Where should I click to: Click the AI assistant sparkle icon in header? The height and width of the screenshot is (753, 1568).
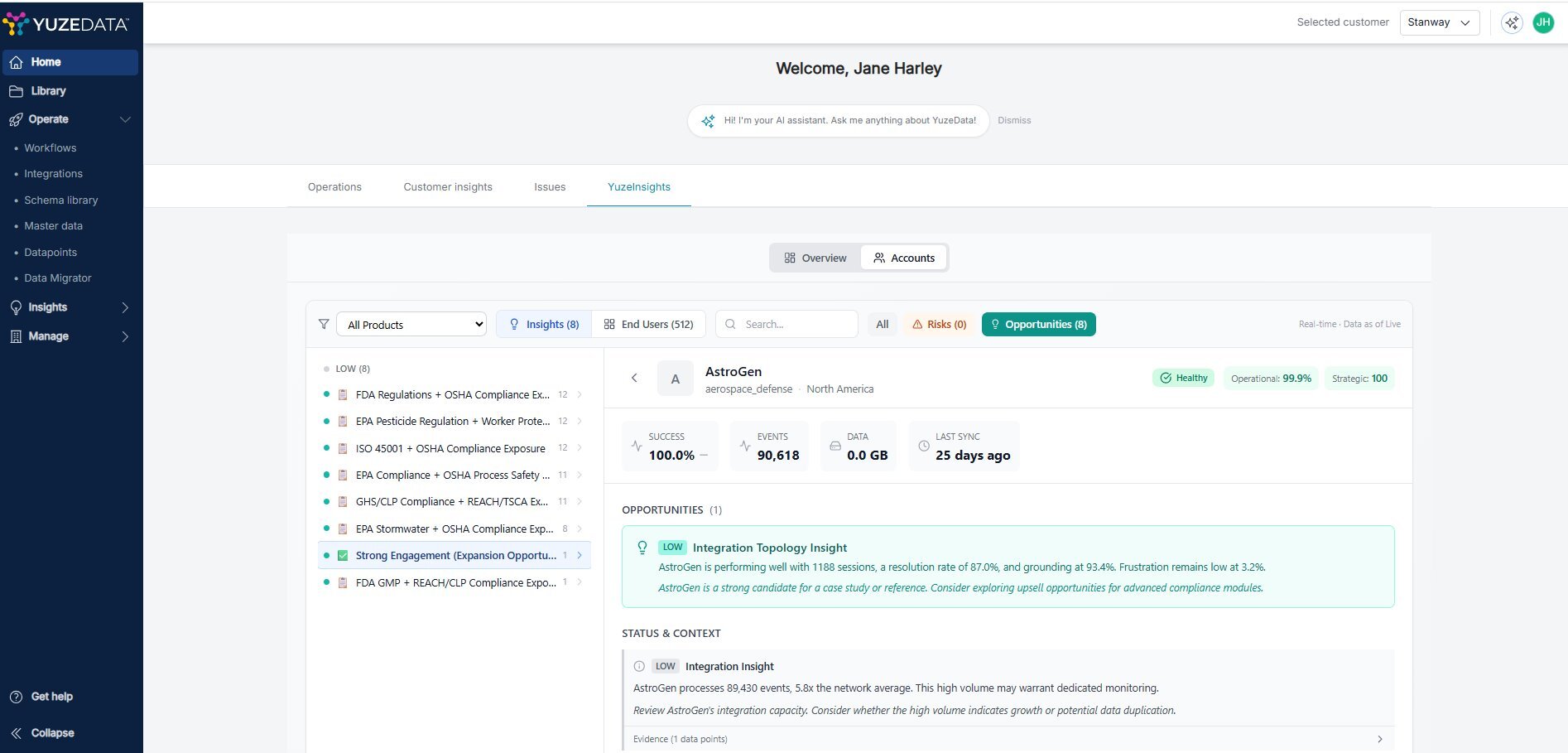click(x=1512, y=23)
